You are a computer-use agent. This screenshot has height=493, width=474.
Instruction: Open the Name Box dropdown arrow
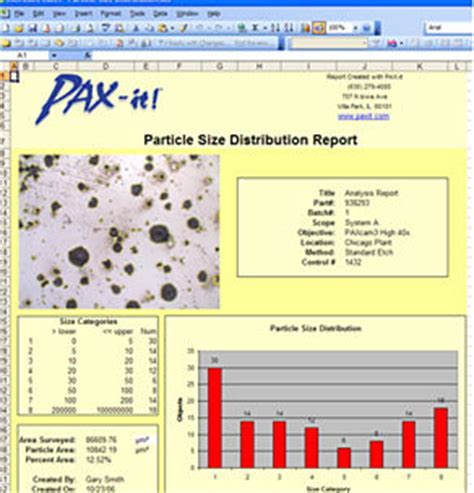click(54, 55)
